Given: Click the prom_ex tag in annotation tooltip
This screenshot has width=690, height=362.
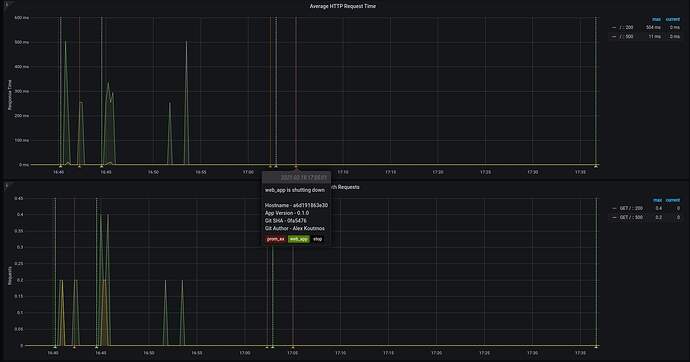Looking at the screenshot, I should click(275, 239).
